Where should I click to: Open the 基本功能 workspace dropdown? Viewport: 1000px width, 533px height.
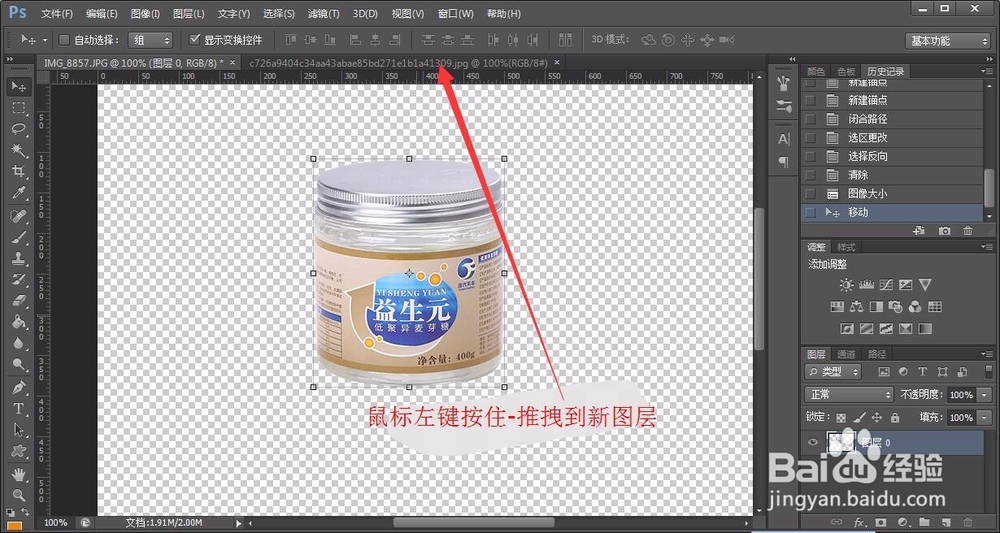click(x=947, y=40)
